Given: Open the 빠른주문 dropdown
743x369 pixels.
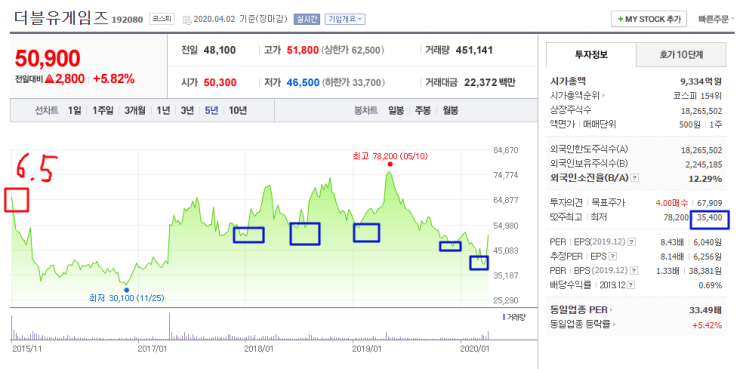Looking at the screenshot, I should [716, 19].
